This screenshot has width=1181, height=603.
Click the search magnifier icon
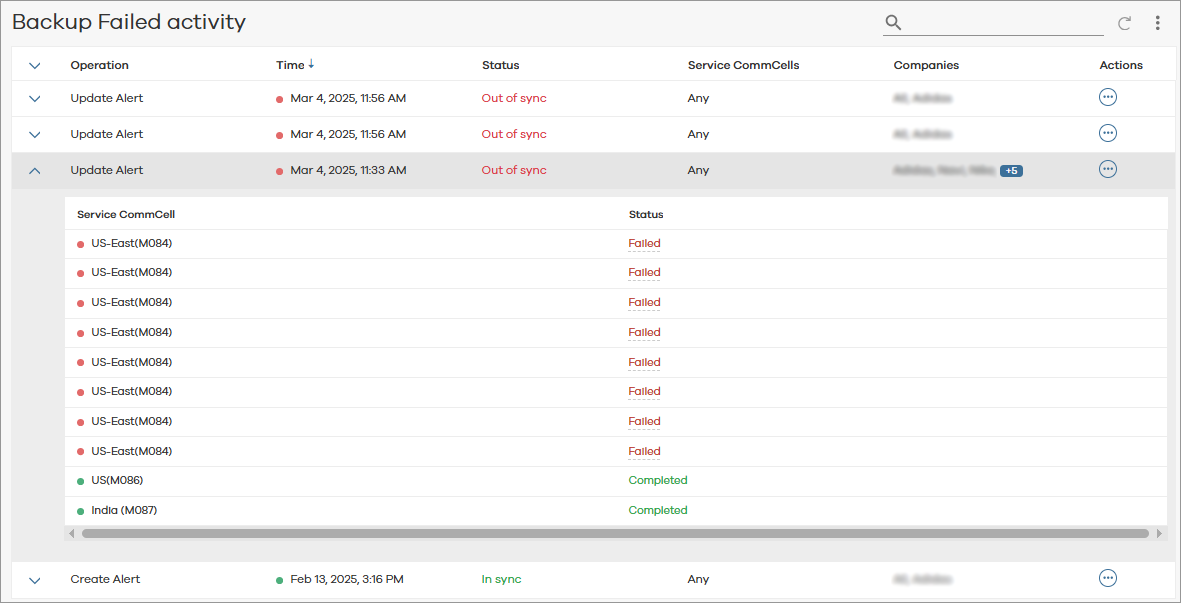click(893, 23)
